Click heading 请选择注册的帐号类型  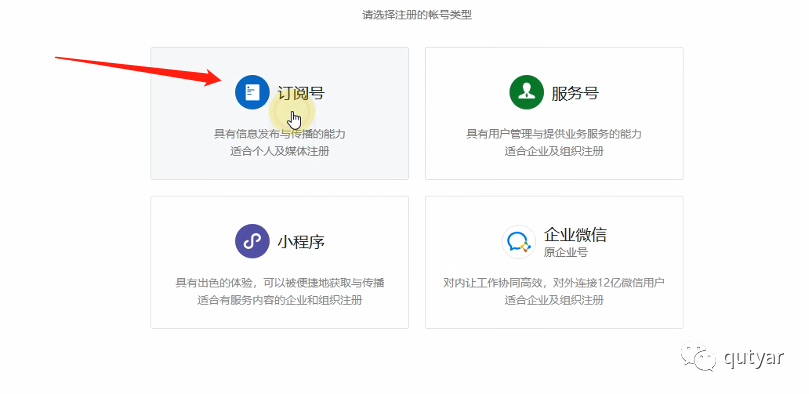tap(417, 15)
